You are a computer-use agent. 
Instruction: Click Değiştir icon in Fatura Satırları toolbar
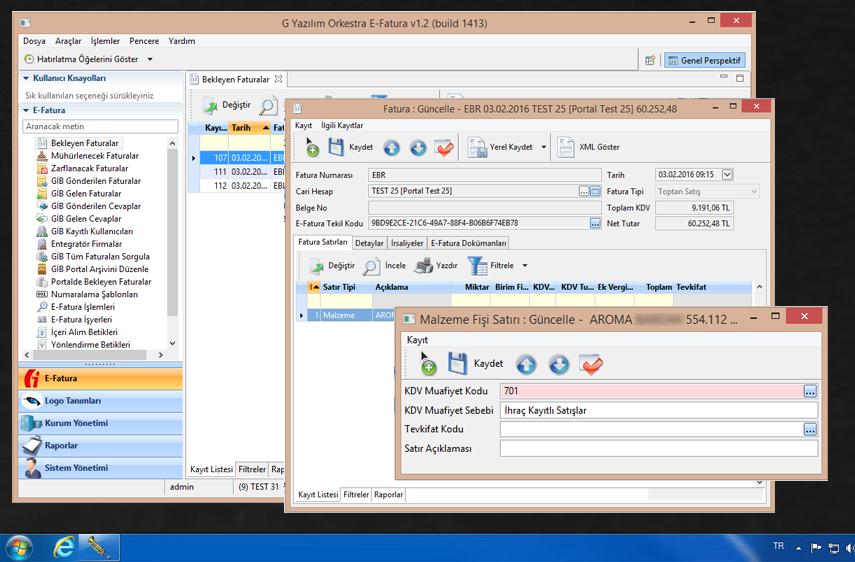tap(317, 266)
